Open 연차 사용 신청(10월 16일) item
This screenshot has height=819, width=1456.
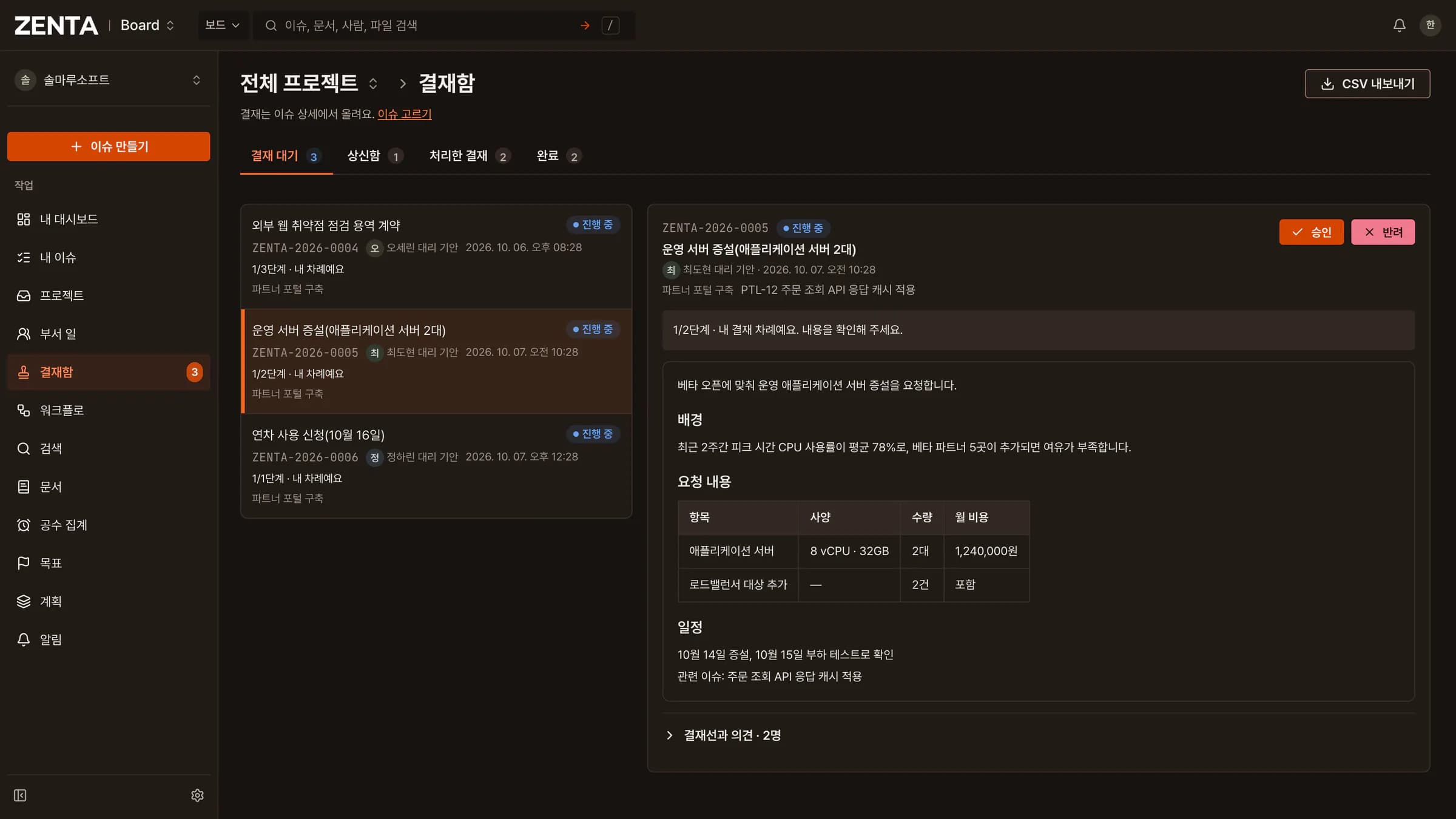click(x=436, y=466)
